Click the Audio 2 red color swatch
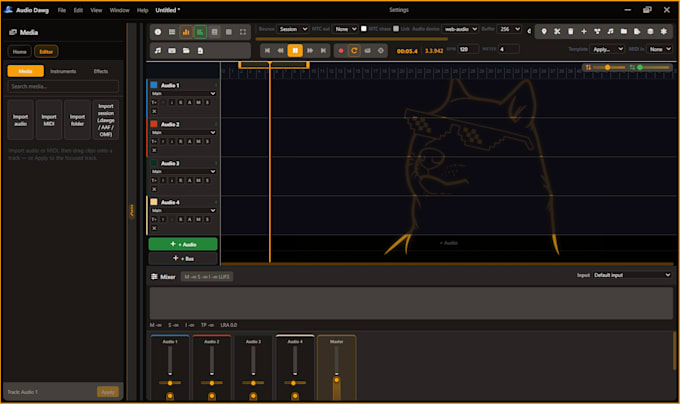Image resolution: width=680 pixels, height=404 pixels. (x=154, y=124)
